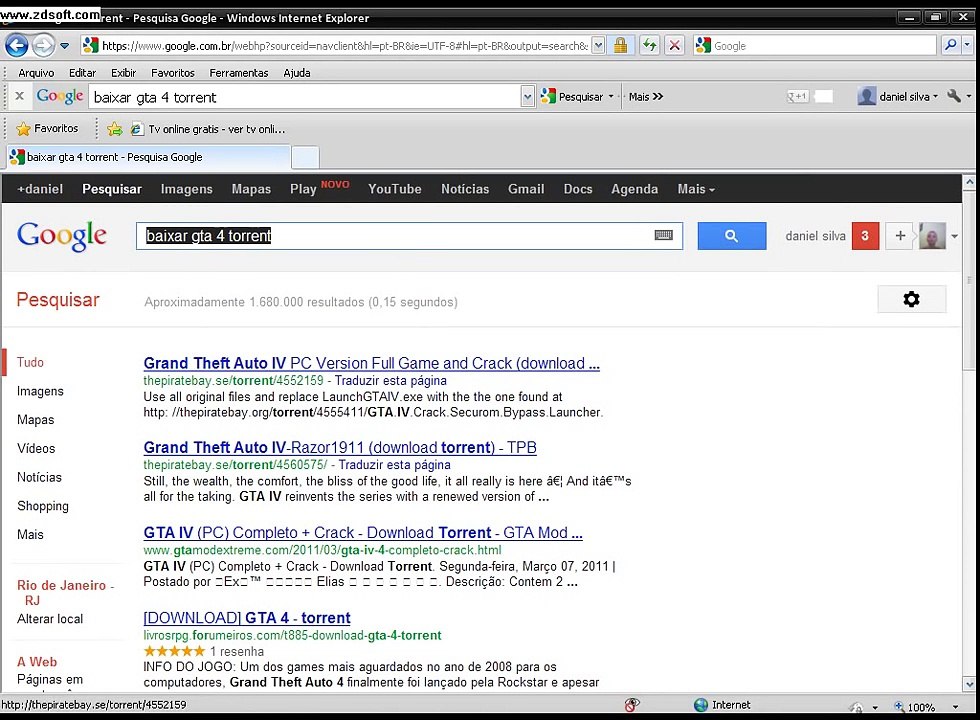Open the search provider dropdown arrow

coord(968,45)
